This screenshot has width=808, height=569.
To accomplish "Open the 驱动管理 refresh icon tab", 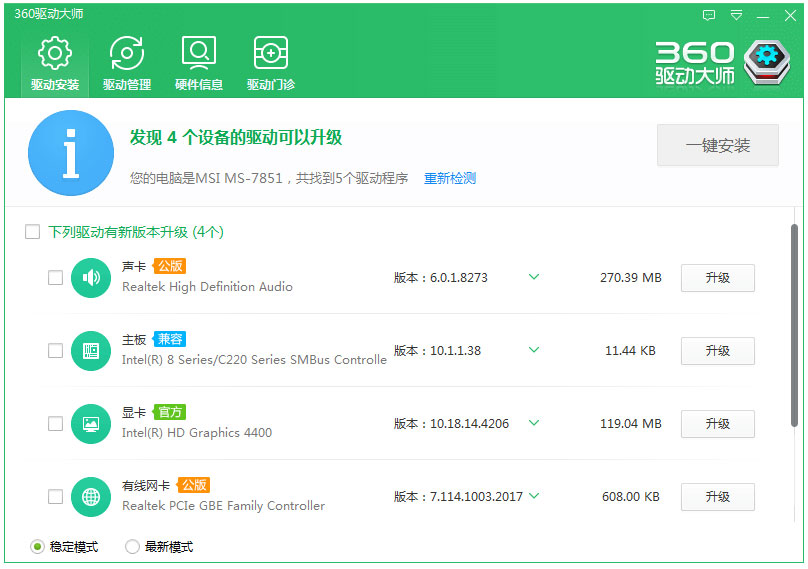I will (127, 64).
